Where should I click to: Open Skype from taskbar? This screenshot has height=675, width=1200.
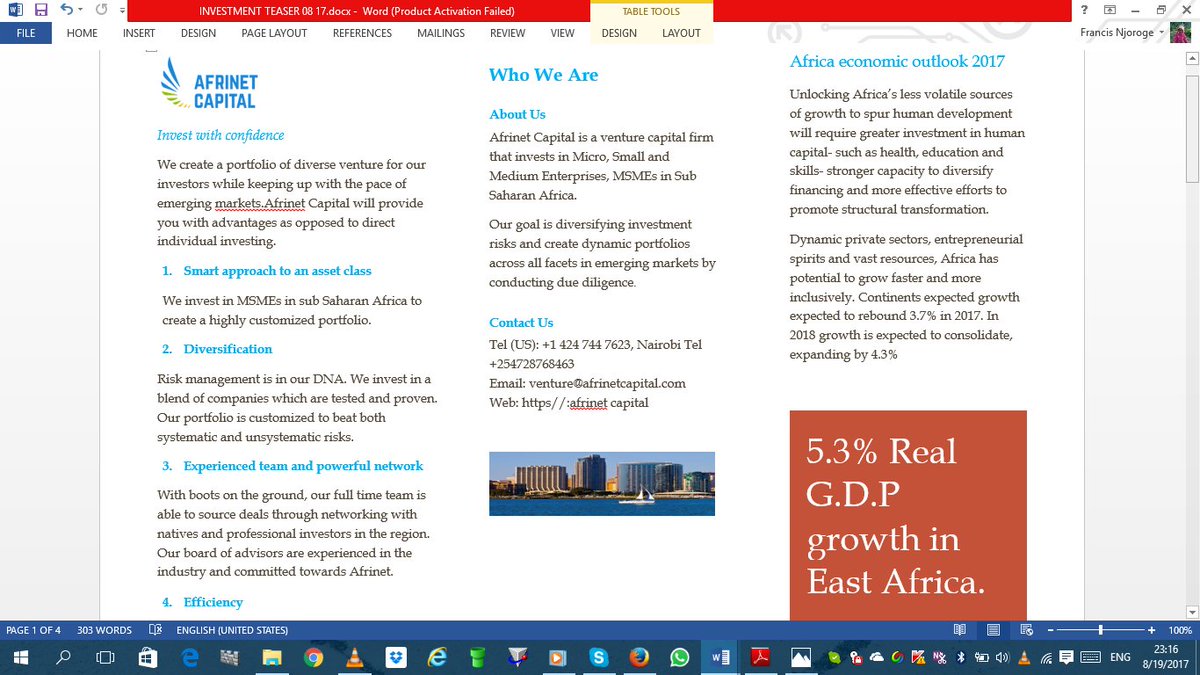[599, 657]
